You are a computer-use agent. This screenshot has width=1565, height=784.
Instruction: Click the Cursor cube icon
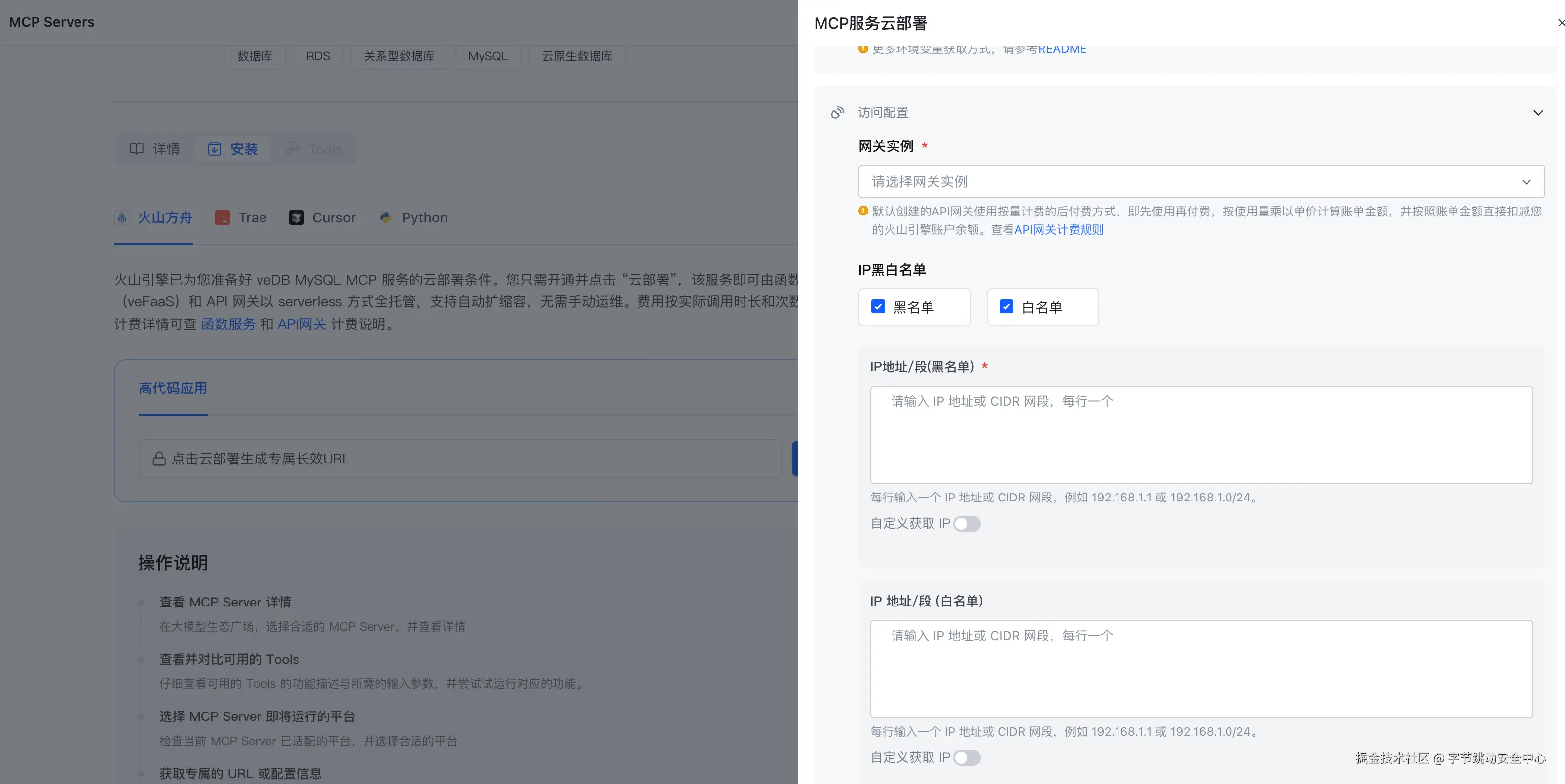click(297, 217)
